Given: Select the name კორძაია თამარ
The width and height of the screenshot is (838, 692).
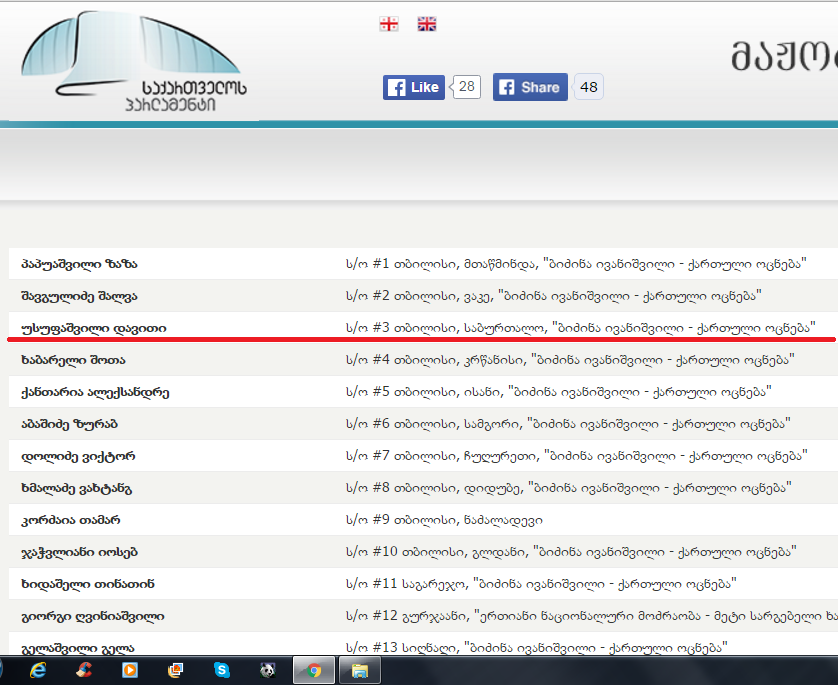Looking at the screenshot, I should point(71,520).
